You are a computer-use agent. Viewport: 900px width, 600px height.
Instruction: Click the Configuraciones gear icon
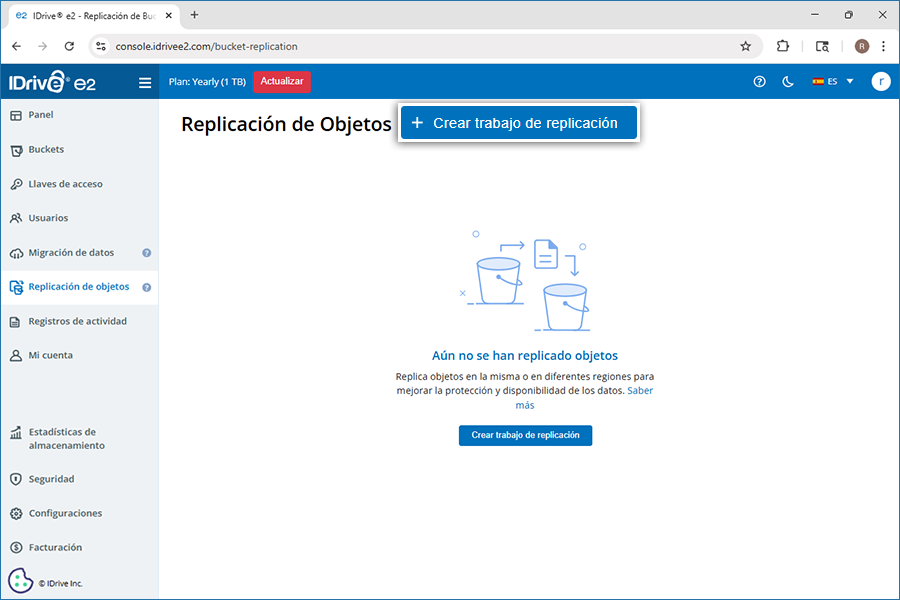click(x=16, y=513)
